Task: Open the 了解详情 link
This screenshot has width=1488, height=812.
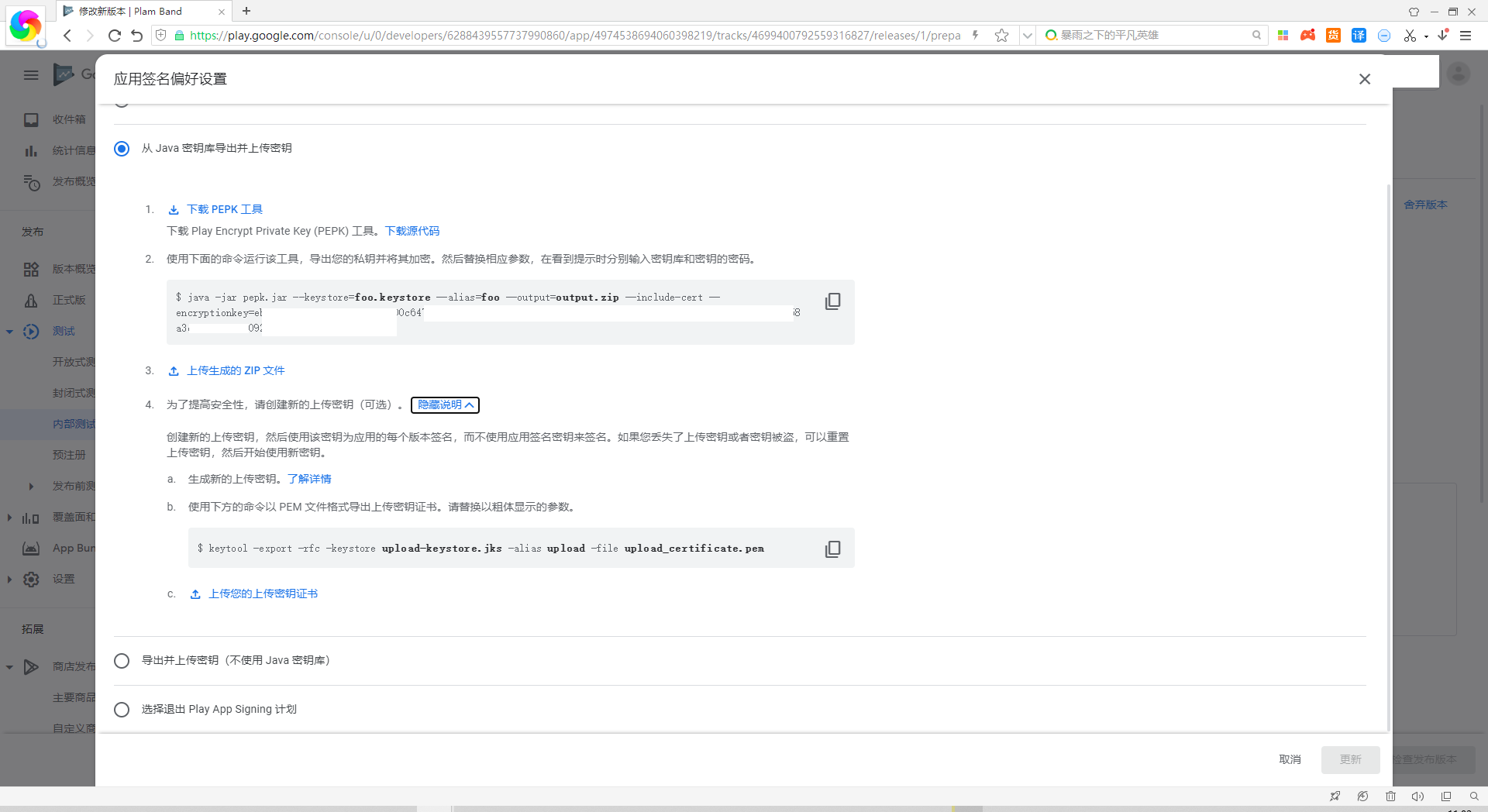Action: click(x=309, y=480)
